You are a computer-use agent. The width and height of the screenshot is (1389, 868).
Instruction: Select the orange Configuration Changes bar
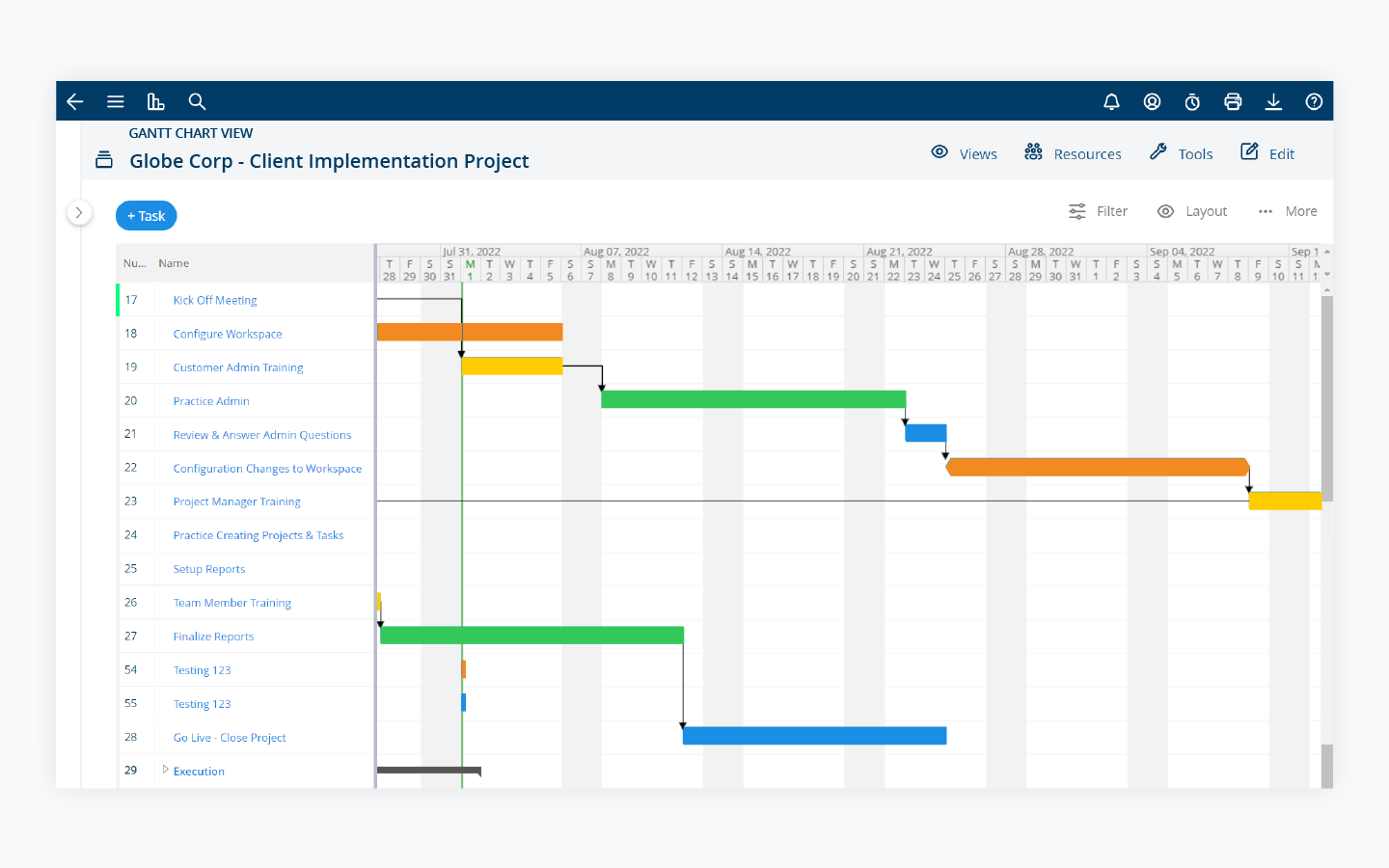pos(1098,467)
